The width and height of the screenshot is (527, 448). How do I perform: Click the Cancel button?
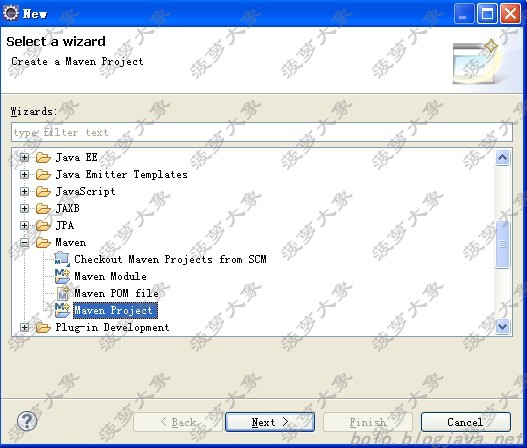point(465,422)
